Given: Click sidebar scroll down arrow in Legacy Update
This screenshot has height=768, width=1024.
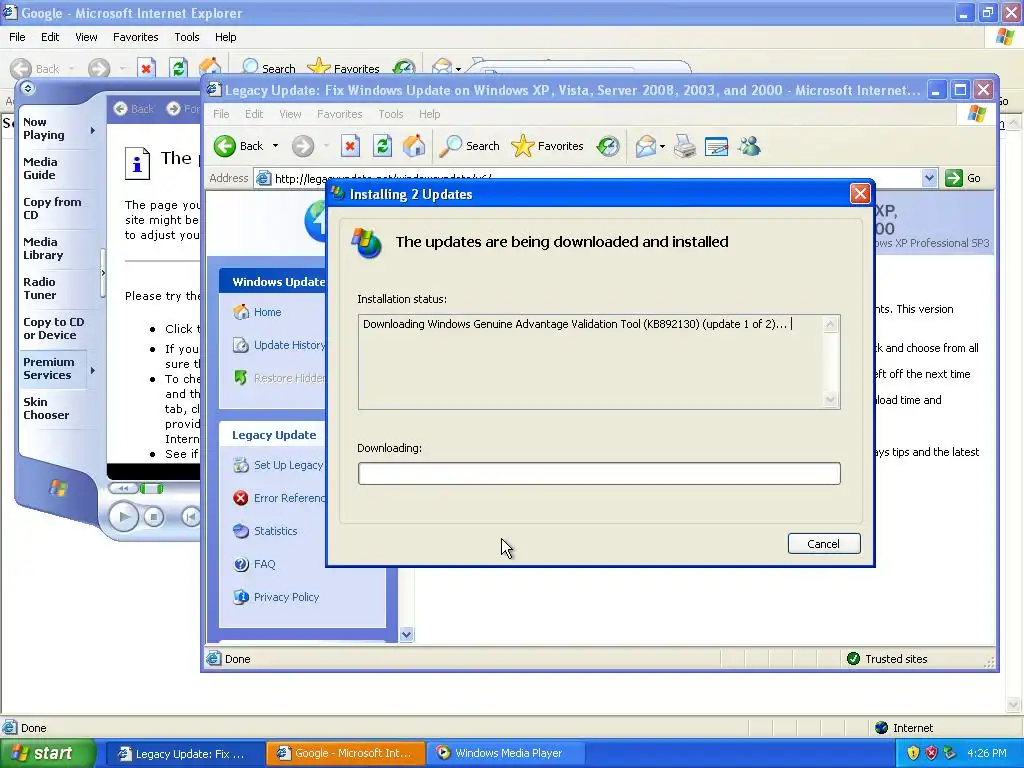Looking at the screenshot, I should pyautogui.click(x=406, y=634).
